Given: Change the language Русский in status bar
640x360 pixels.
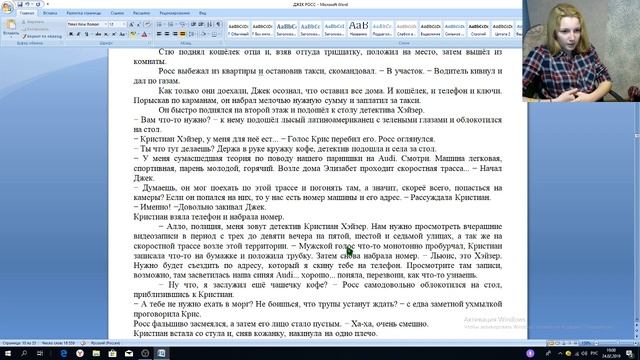Looking at the screenshot, I should point(105,343).
